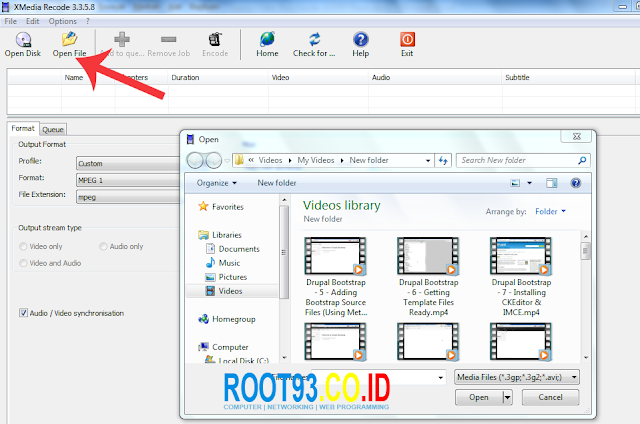
Task: Open Arrange by Folder dropdown
Action: [550, 211]
